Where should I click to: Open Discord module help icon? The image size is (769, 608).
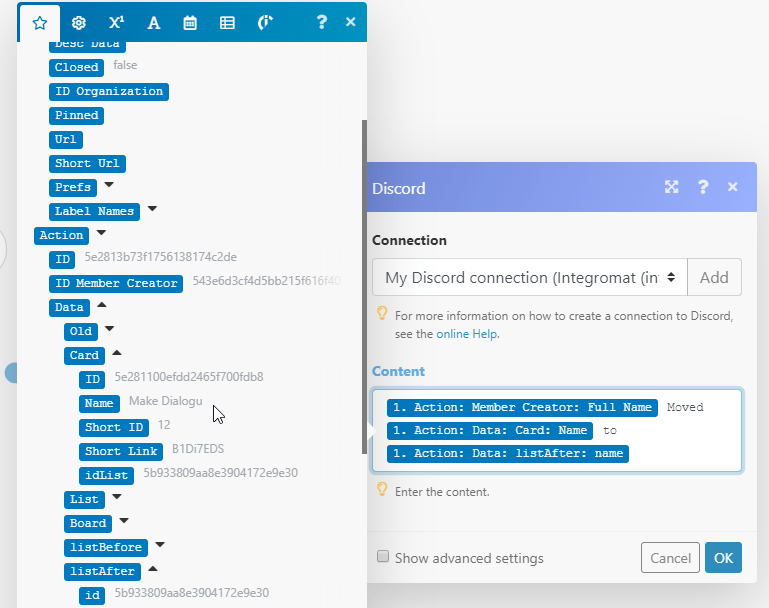[703, 187]
